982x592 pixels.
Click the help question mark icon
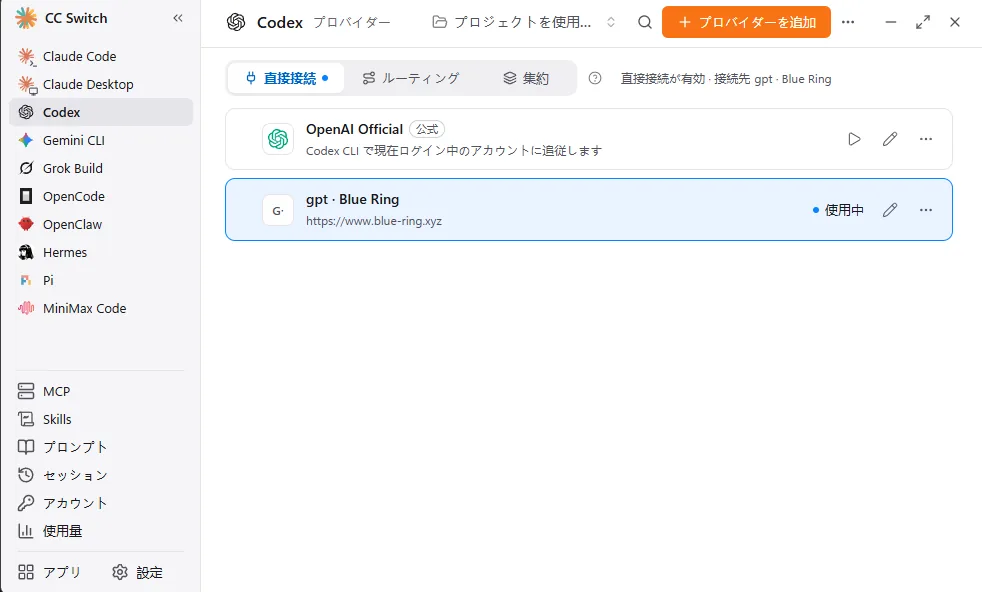pyautogui.click(x=595, y=78)
